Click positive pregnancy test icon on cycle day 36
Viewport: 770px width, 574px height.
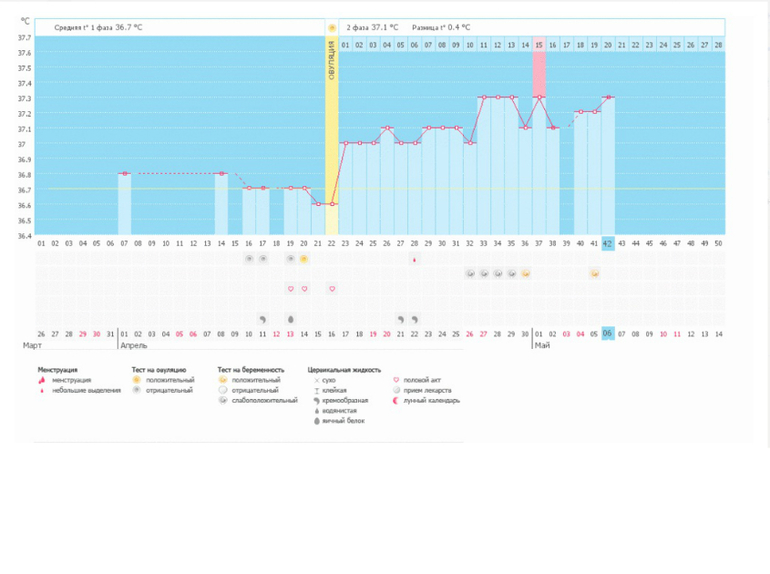[525, 273]
